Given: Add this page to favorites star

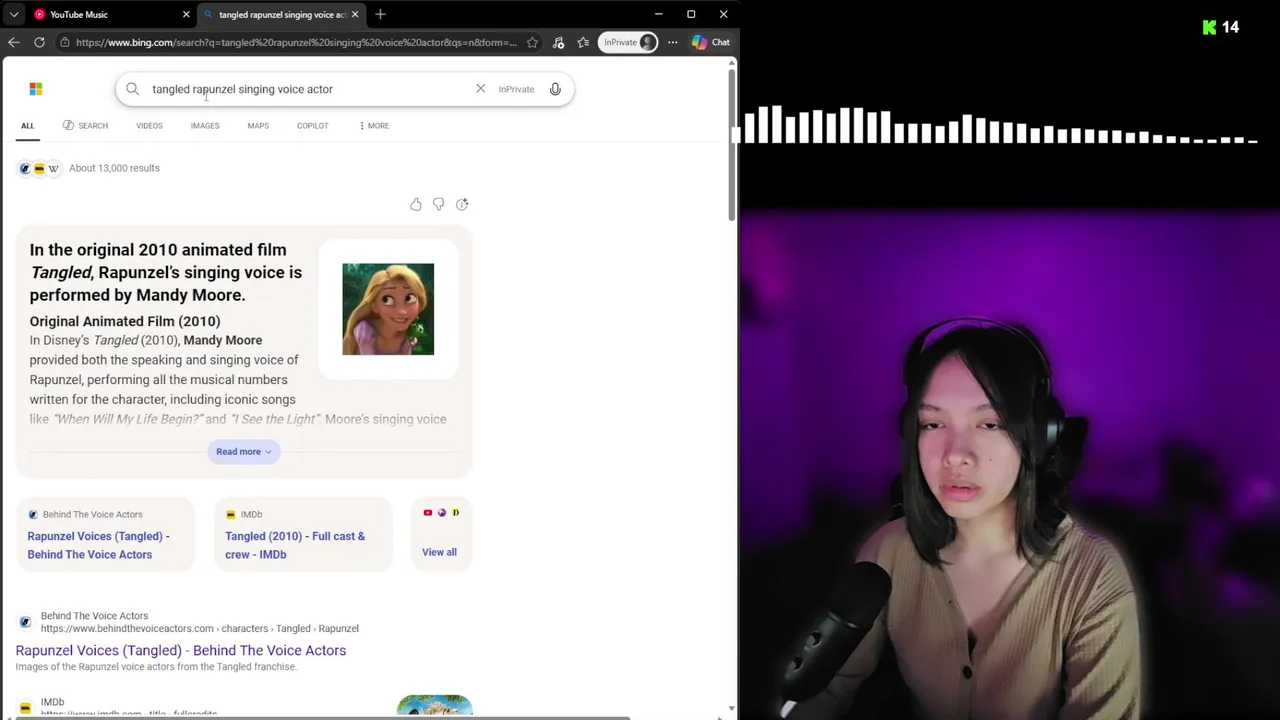Looking at the screenshot, I should click(532, 42).
